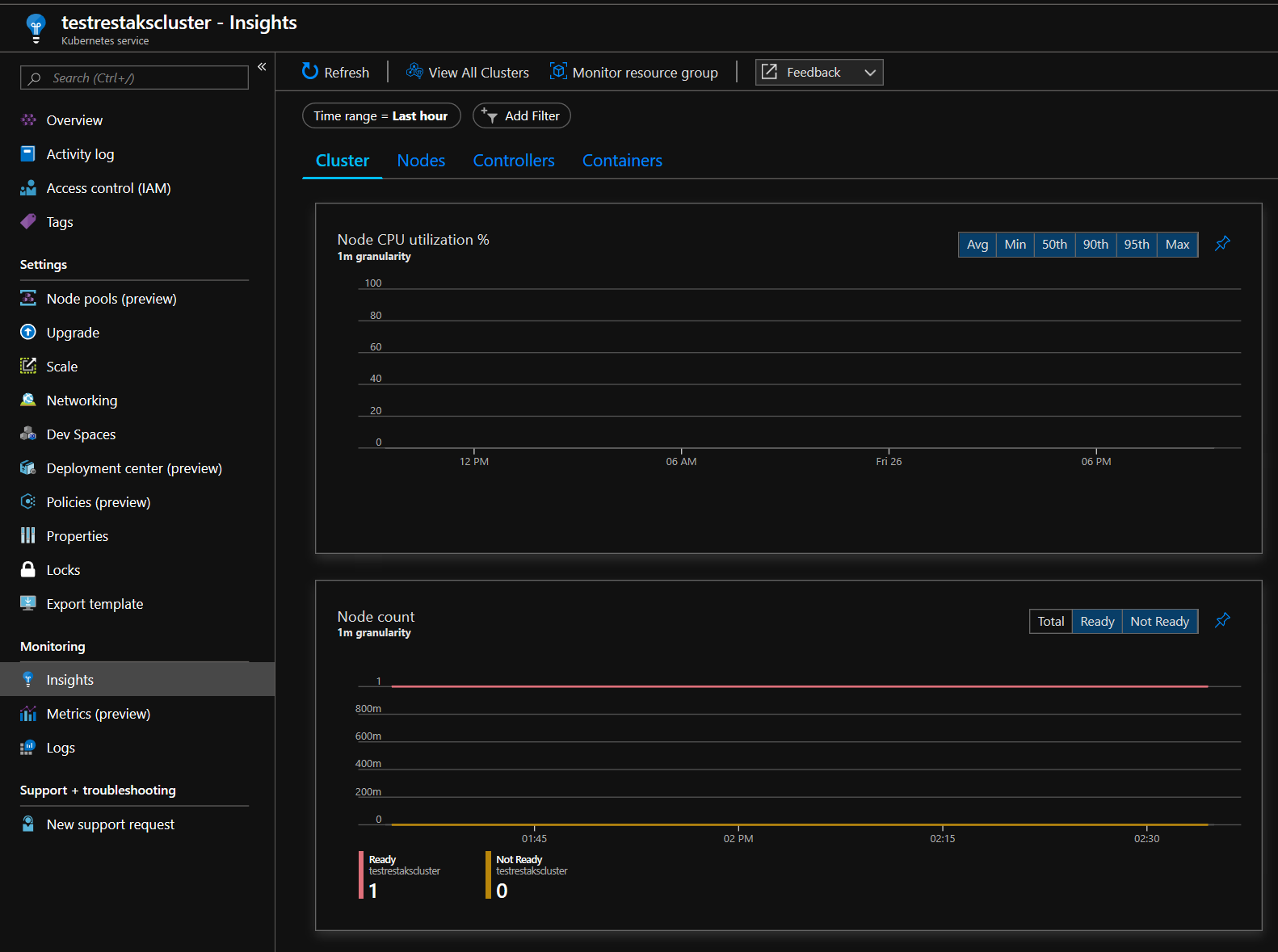
Task: Focus the Search (Ctrl+/) field
Action: click(x=134, y=78)
